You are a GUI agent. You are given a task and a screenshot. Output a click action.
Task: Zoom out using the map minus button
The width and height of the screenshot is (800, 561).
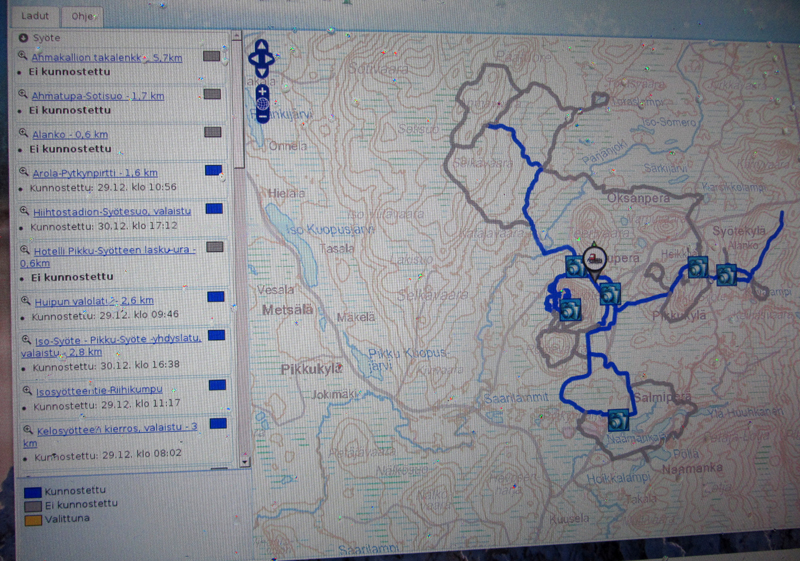click(262, 117)
